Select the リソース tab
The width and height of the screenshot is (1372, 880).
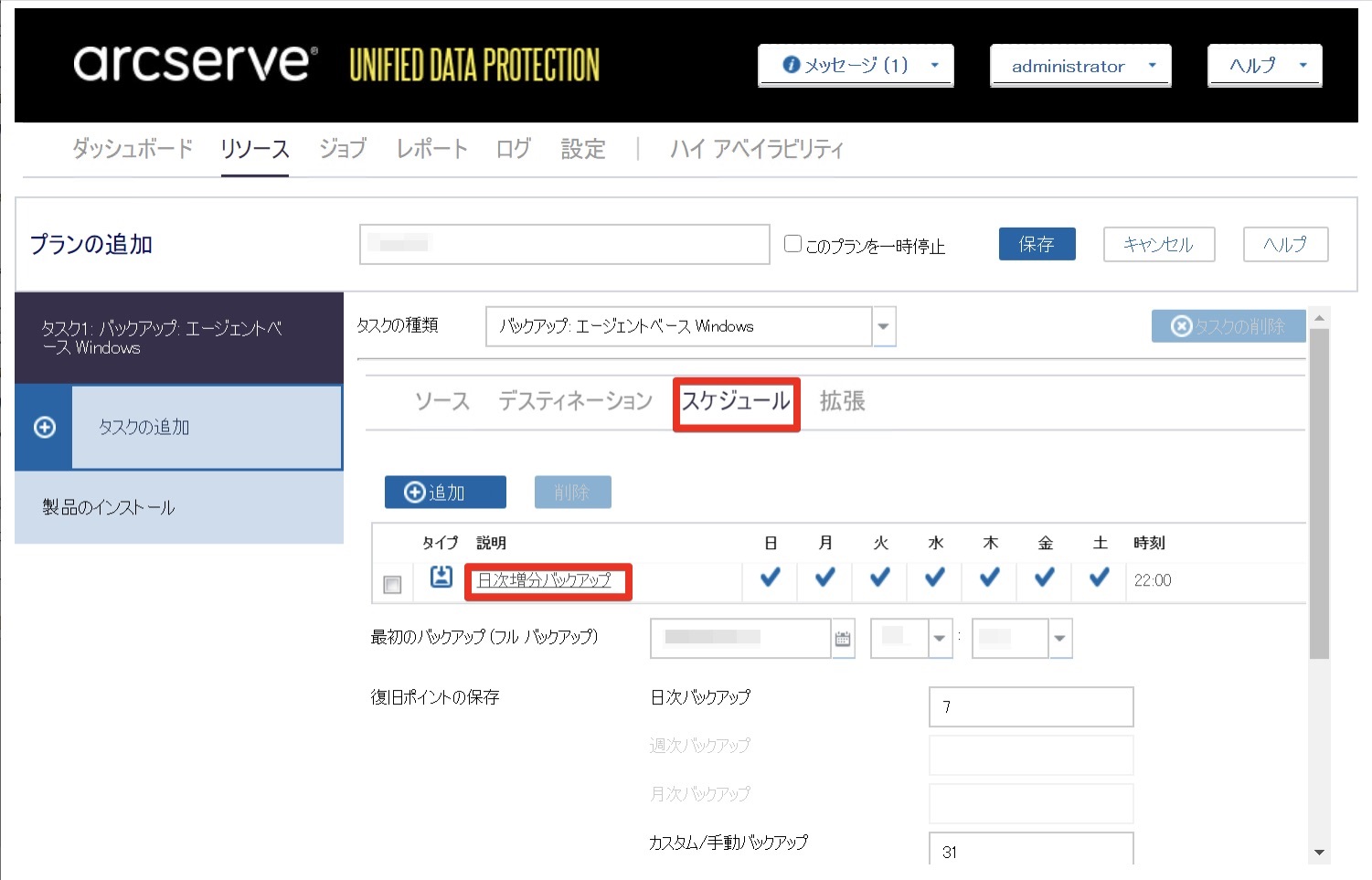click(x=255, y=148)
